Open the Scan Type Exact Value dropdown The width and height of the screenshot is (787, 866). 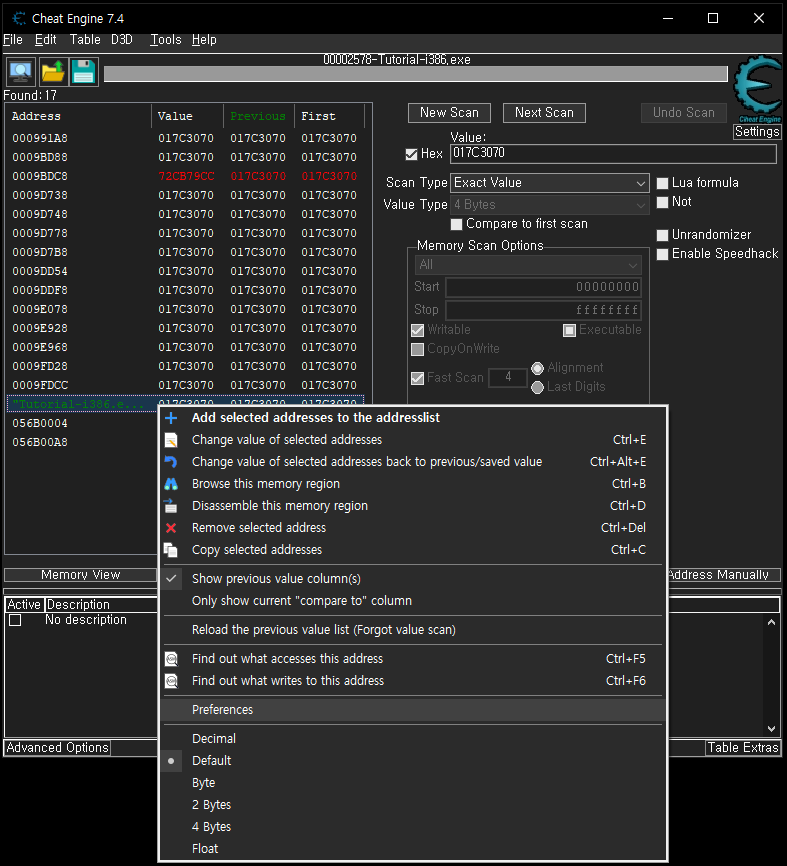tap(550, 183)
